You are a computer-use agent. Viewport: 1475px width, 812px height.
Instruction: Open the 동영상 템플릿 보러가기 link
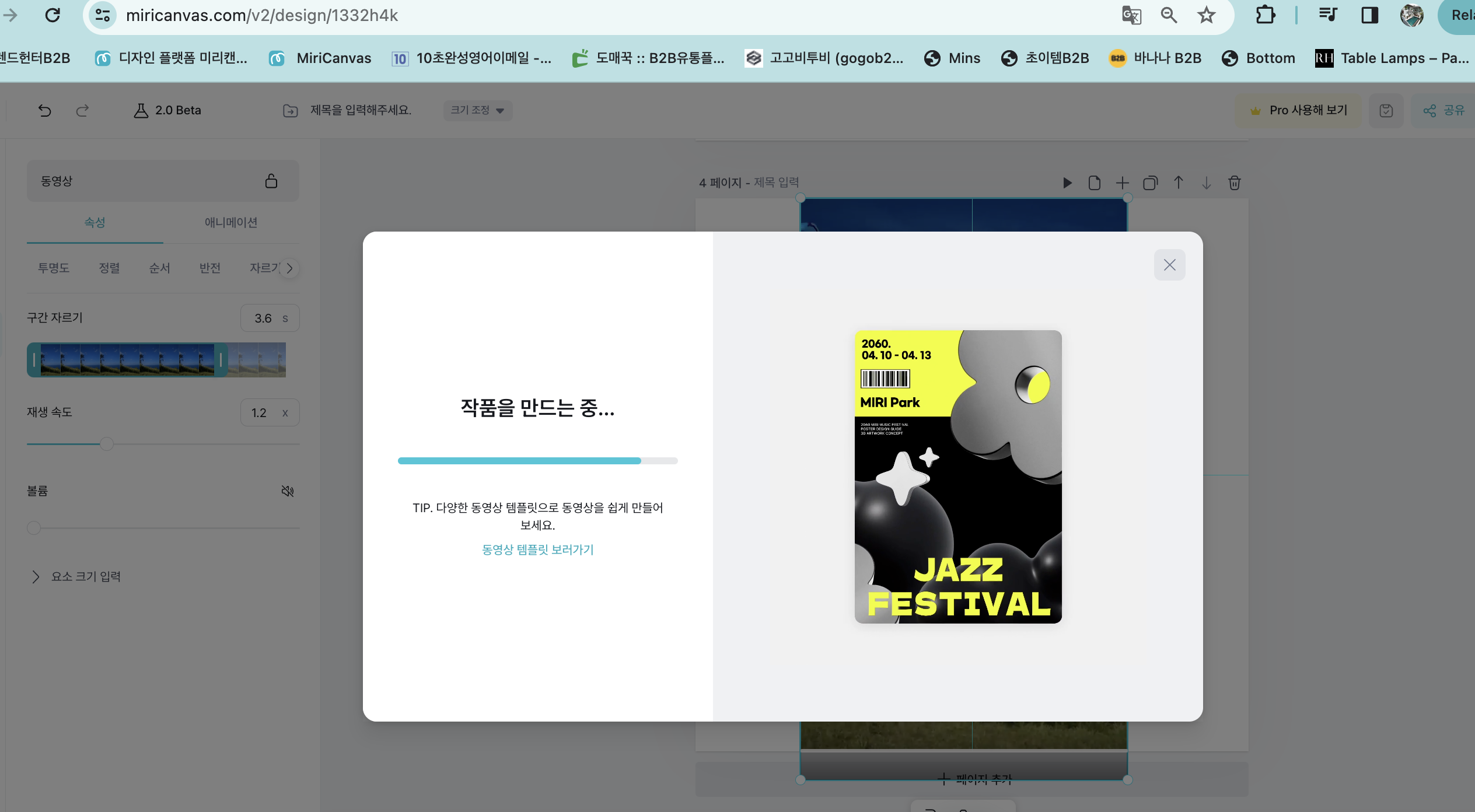537,549
